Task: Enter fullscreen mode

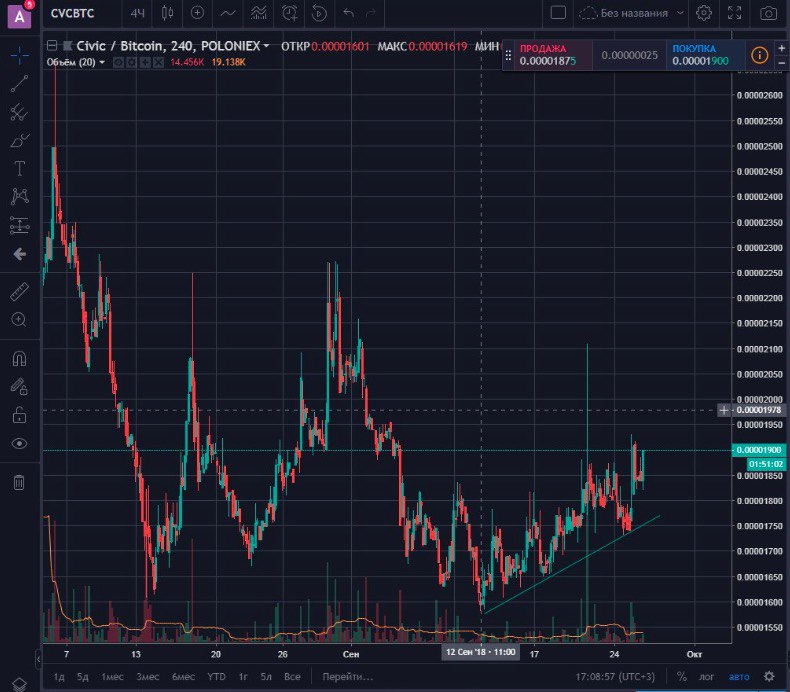Action: point(735,13)
